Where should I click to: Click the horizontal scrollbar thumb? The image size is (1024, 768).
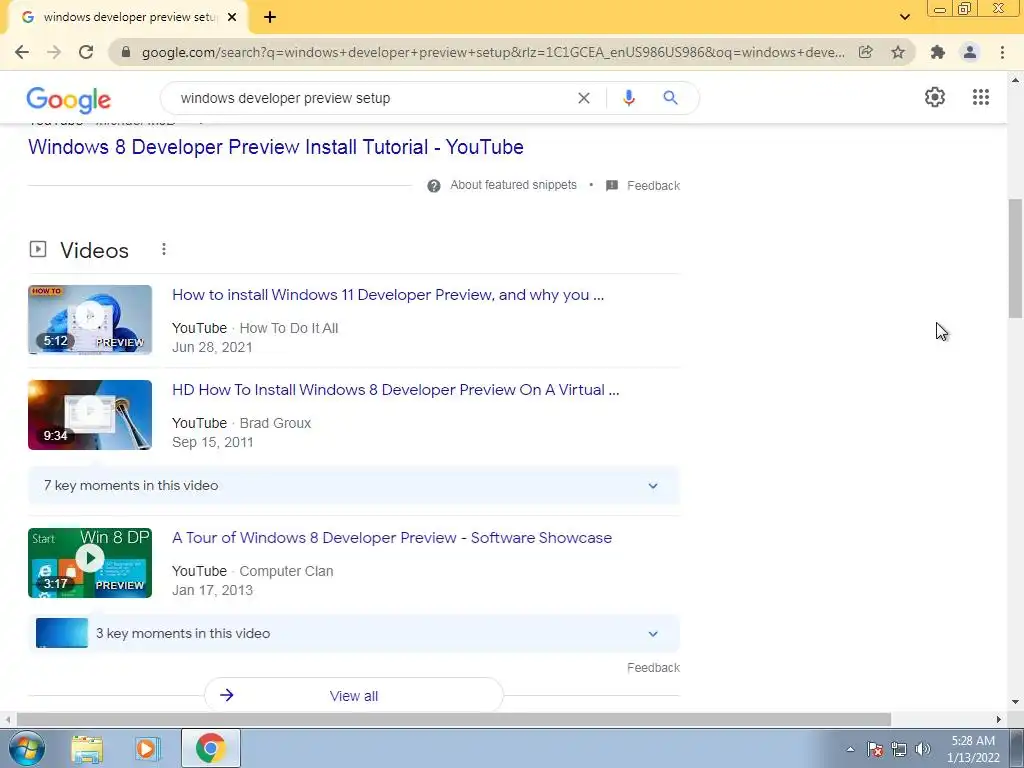(x=454, y=719)
